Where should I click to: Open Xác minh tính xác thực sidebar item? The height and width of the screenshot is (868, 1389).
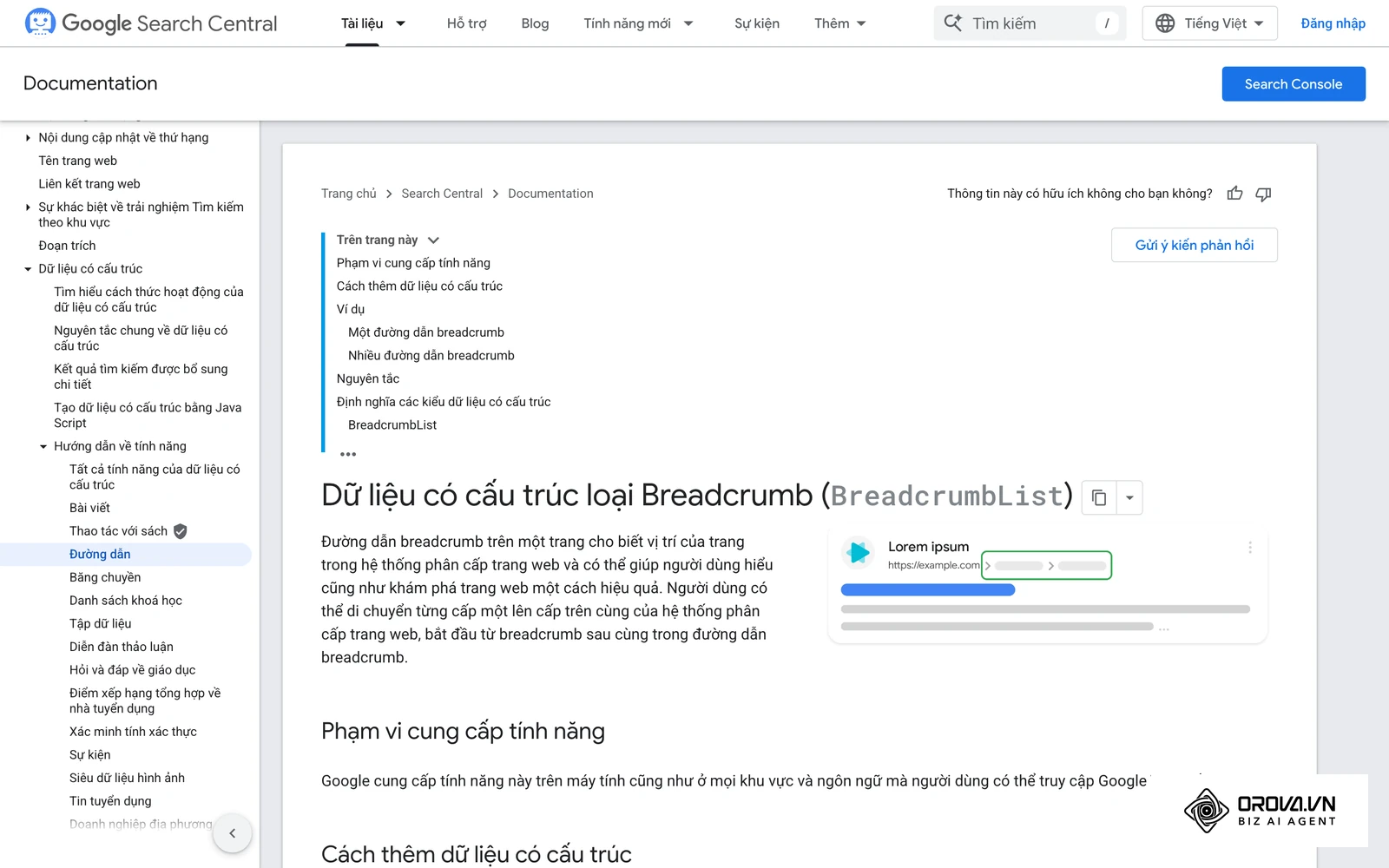[x=133, y=732]
